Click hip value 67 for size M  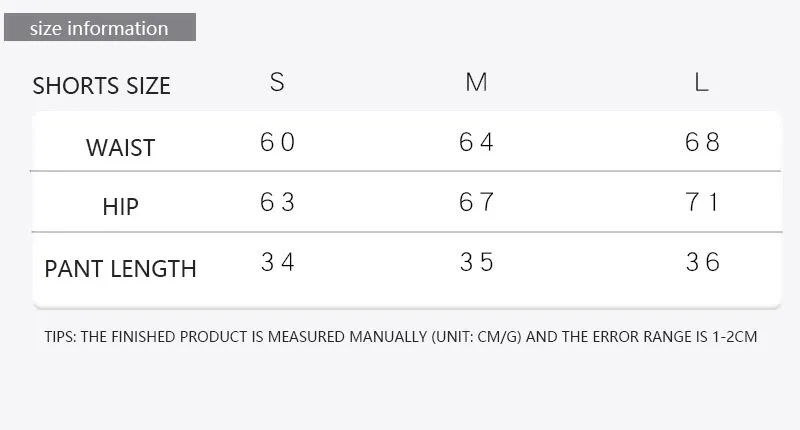tap(476, 202)
